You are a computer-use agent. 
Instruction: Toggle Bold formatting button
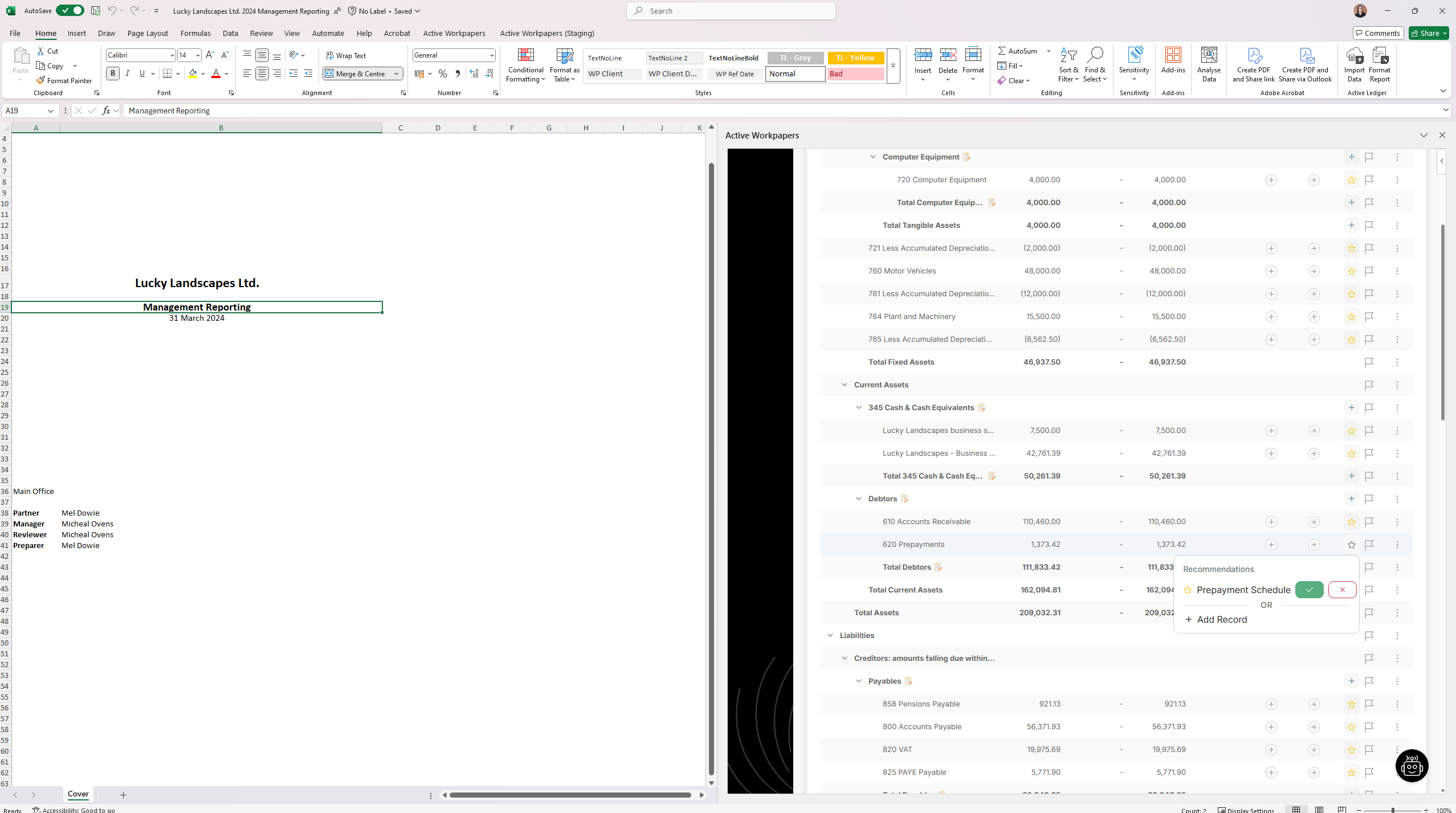coord(113,73)
